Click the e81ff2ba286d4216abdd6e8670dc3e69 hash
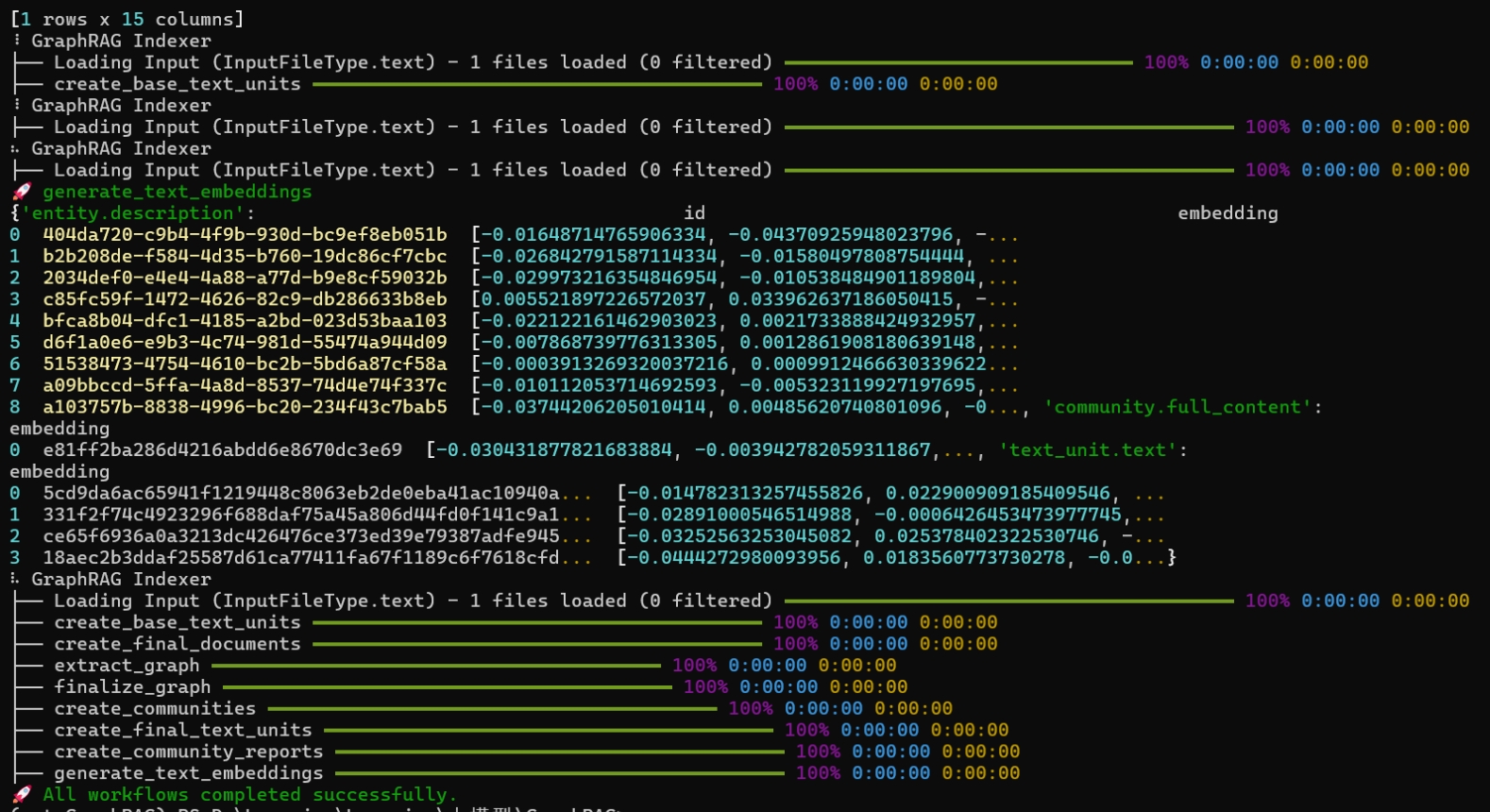 point(223,450)
